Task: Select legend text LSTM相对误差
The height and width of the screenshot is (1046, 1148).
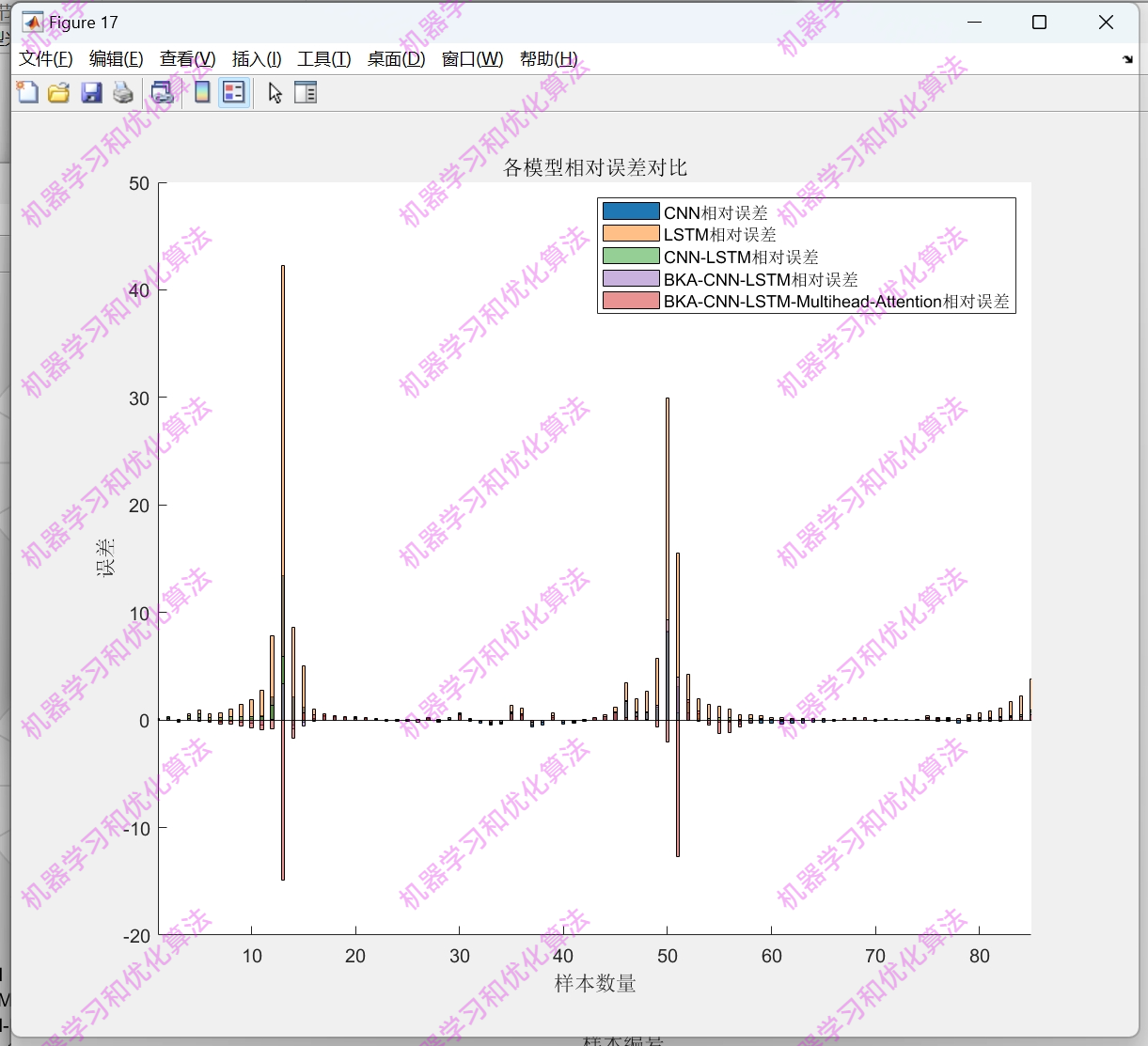Action: tap(720, 235)
